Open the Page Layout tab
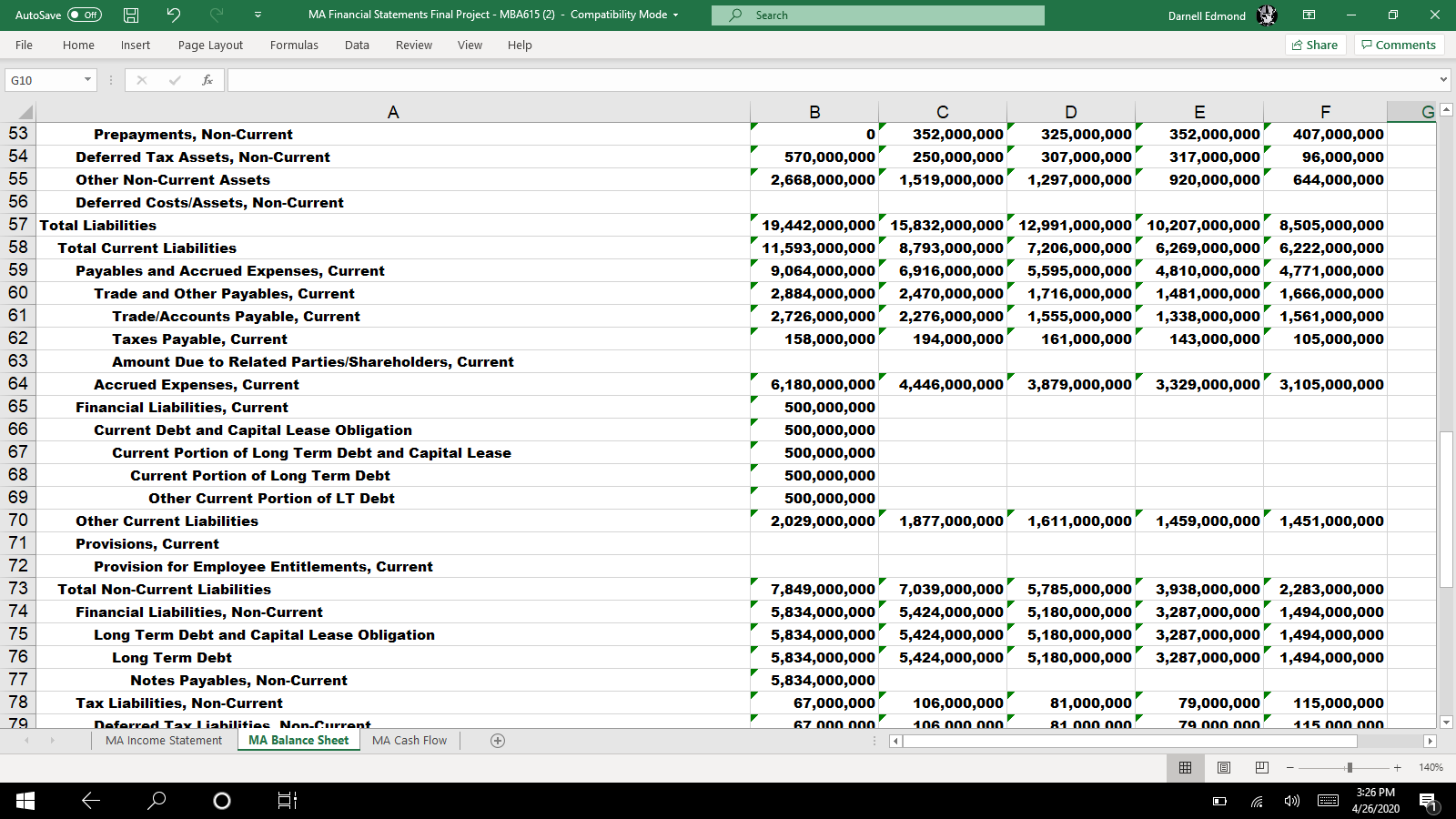 (x=210, y=45)
